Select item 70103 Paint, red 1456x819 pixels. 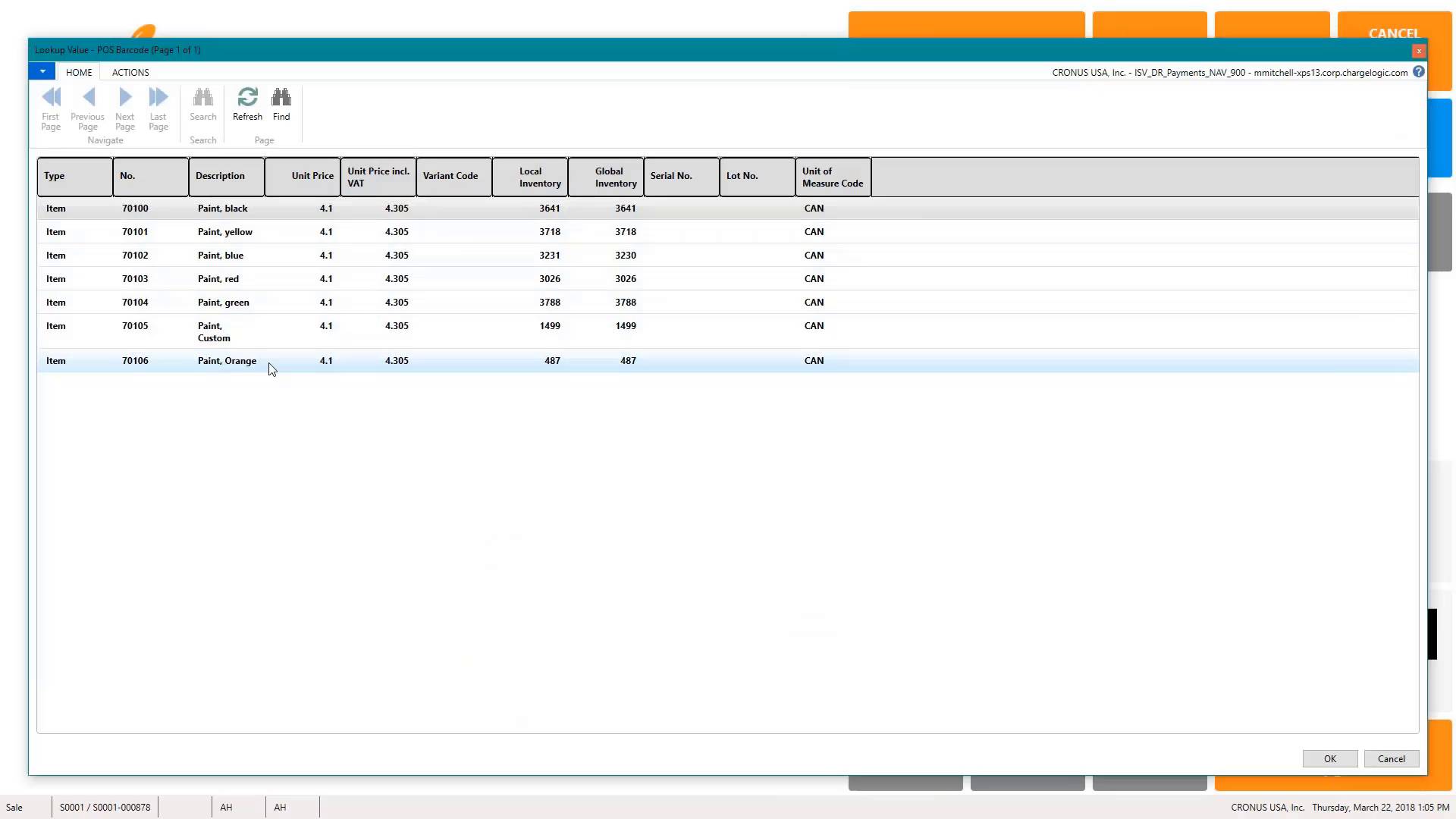pos(218,279)
